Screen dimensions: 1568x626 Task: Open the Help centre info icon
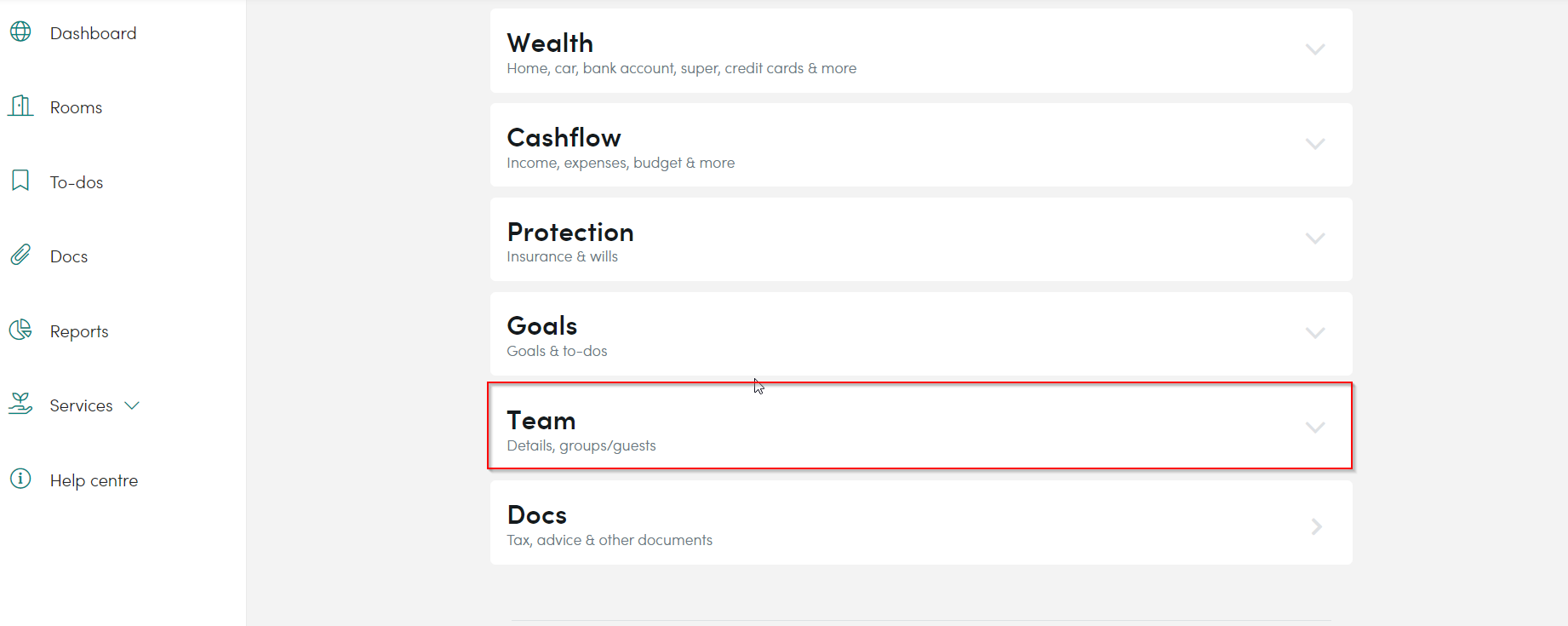(20, 479)
